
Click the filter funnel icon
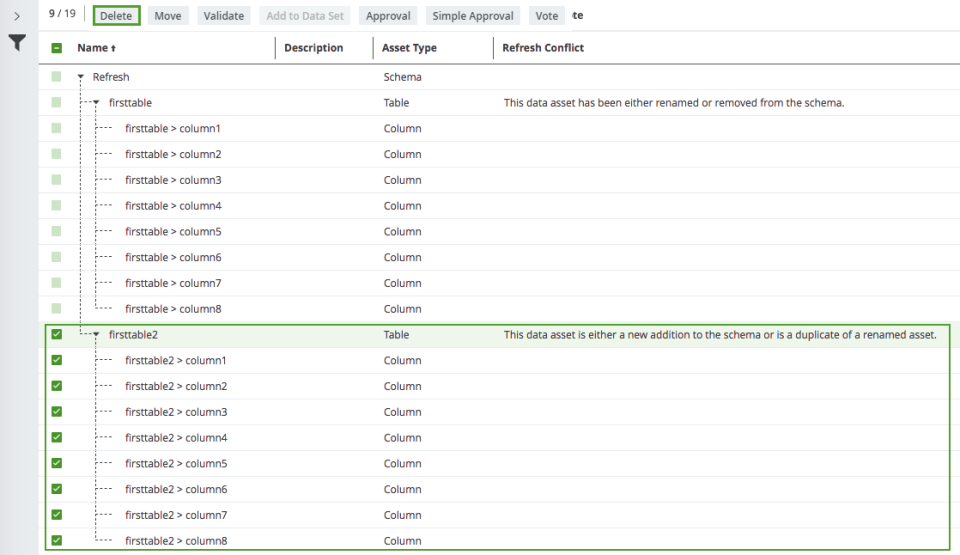(17, 42)
